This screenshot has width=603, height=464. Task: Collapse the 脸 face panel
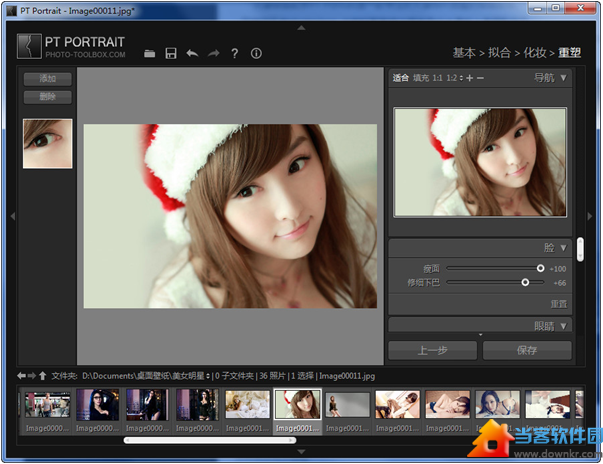click(x=563, y=247)
